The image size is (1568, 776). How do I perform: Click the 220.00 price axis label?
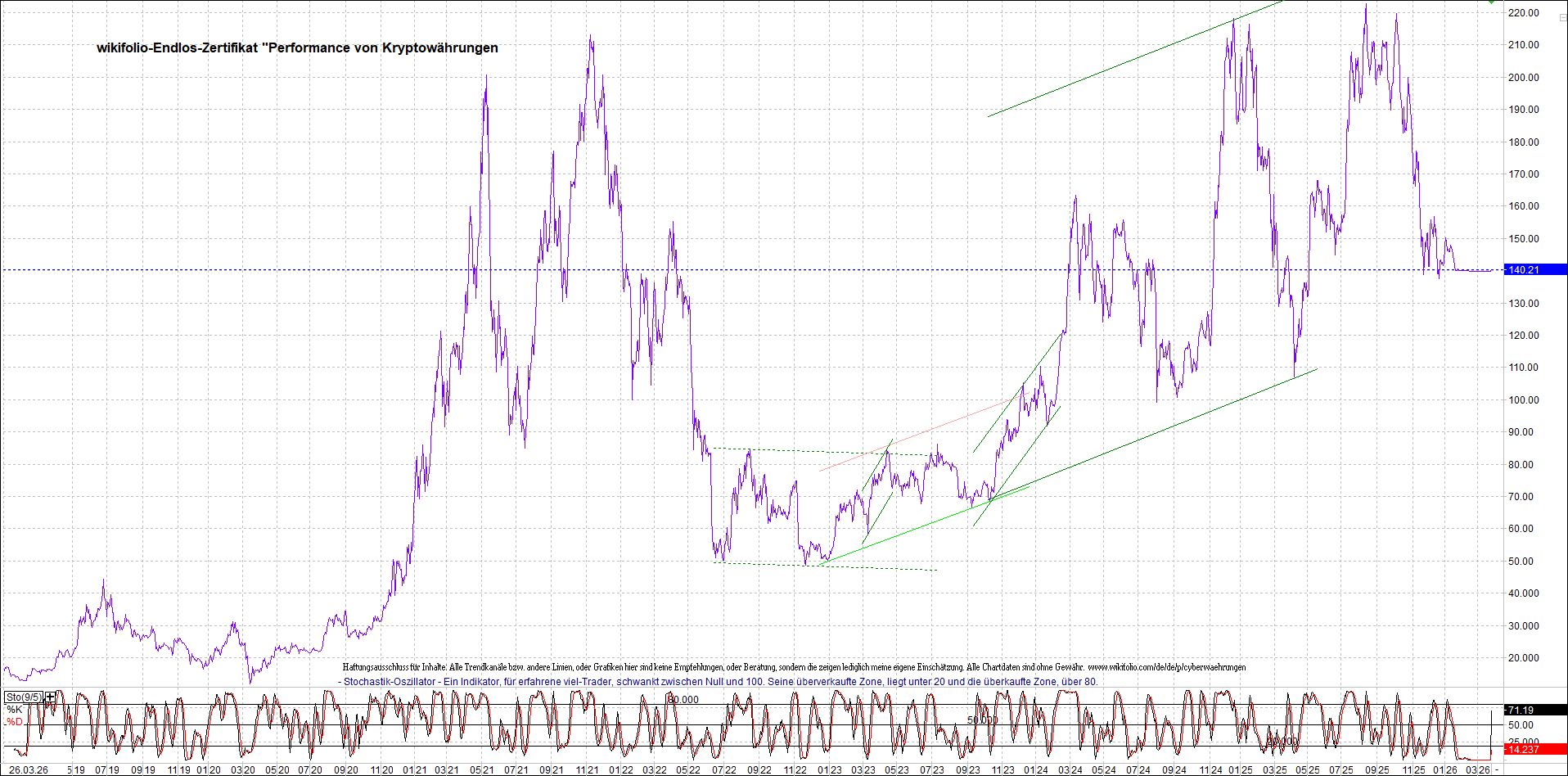[x=1524, y=13]
